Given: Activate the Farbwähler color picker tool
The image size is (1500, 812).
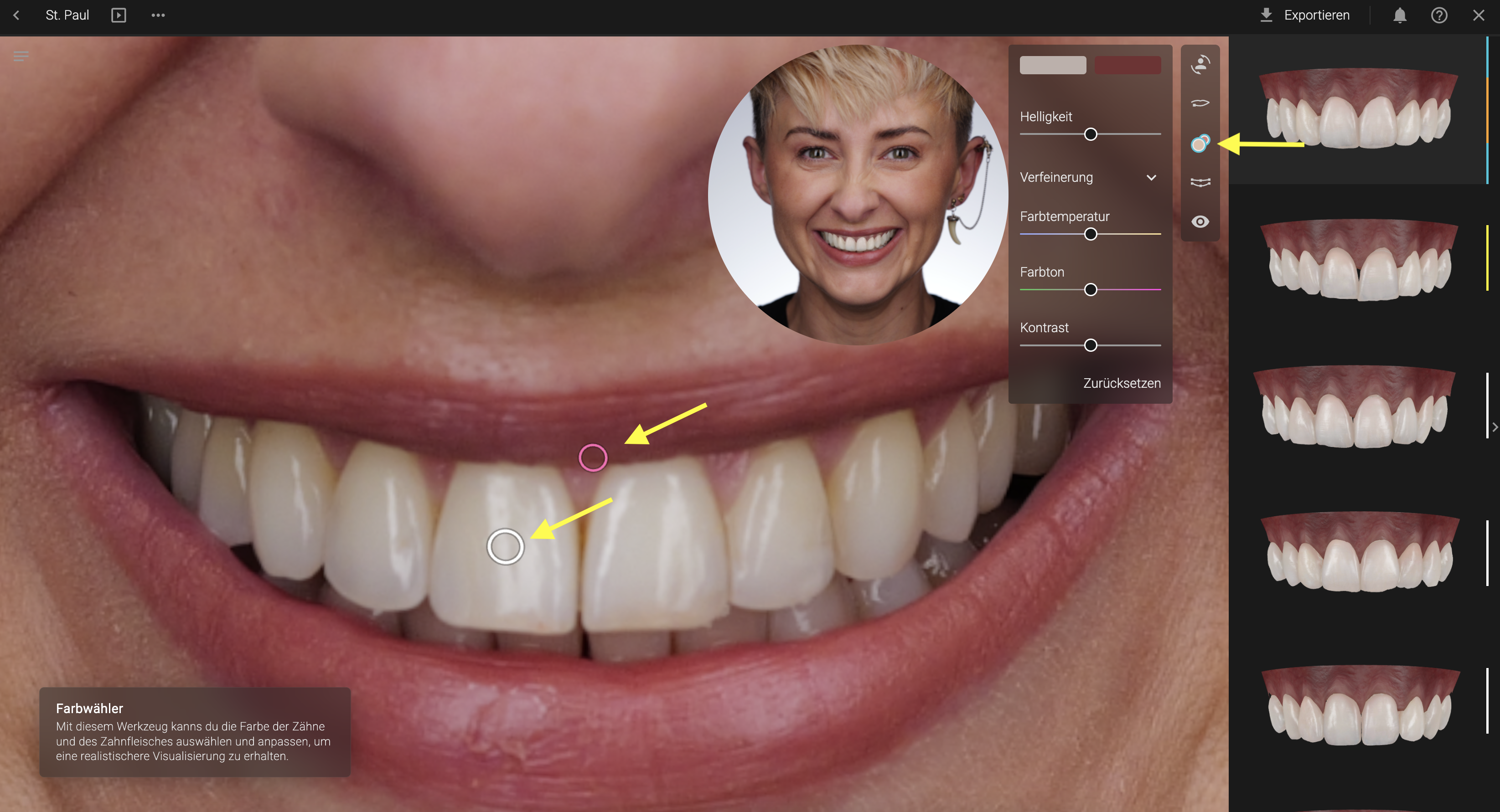Looking at the screenshot, I should pos(1200,143).
